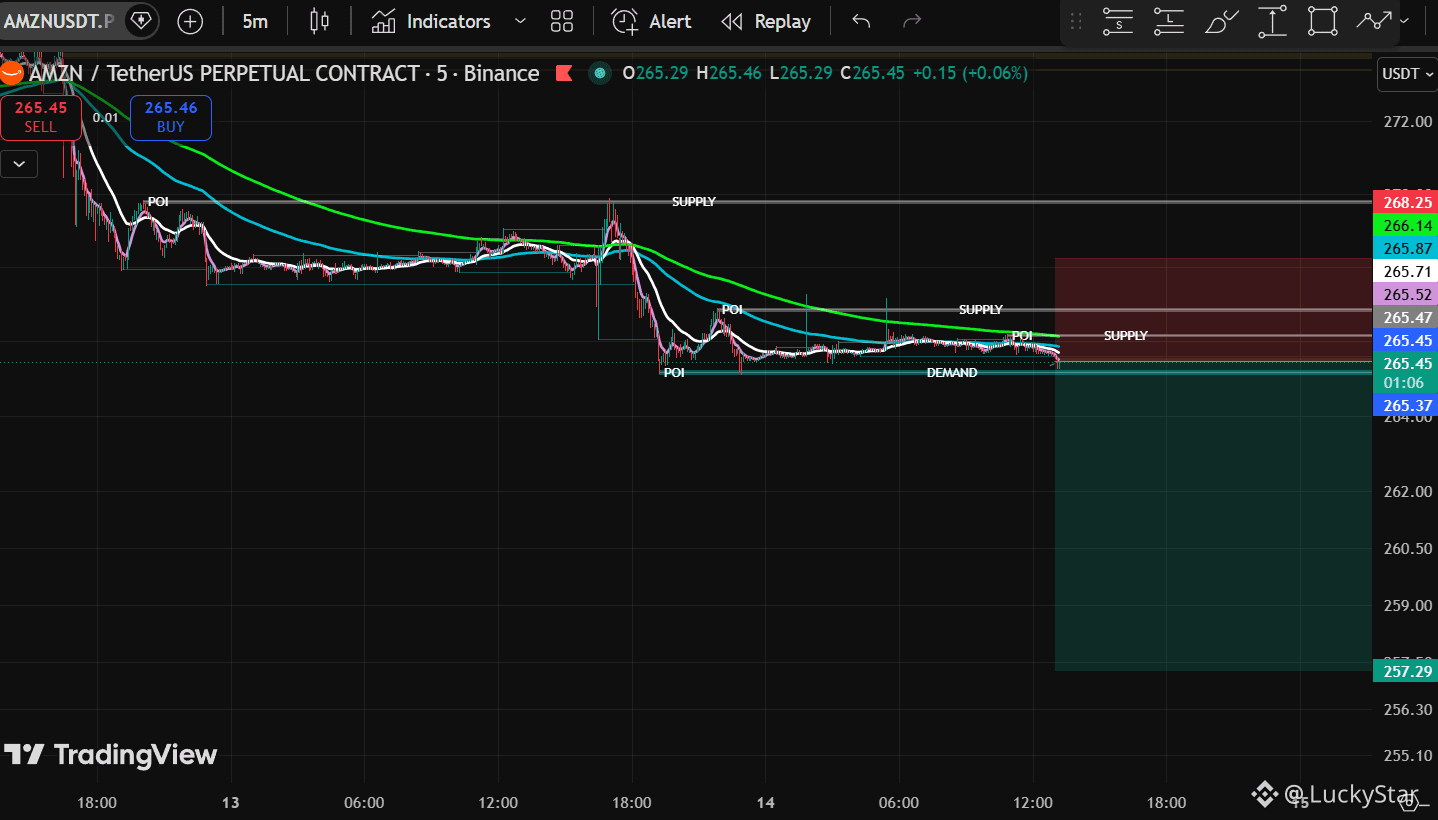Click the orange AMZN logo in legend
Viewport: 1438px width, 820px height.
tap(12, 73)
